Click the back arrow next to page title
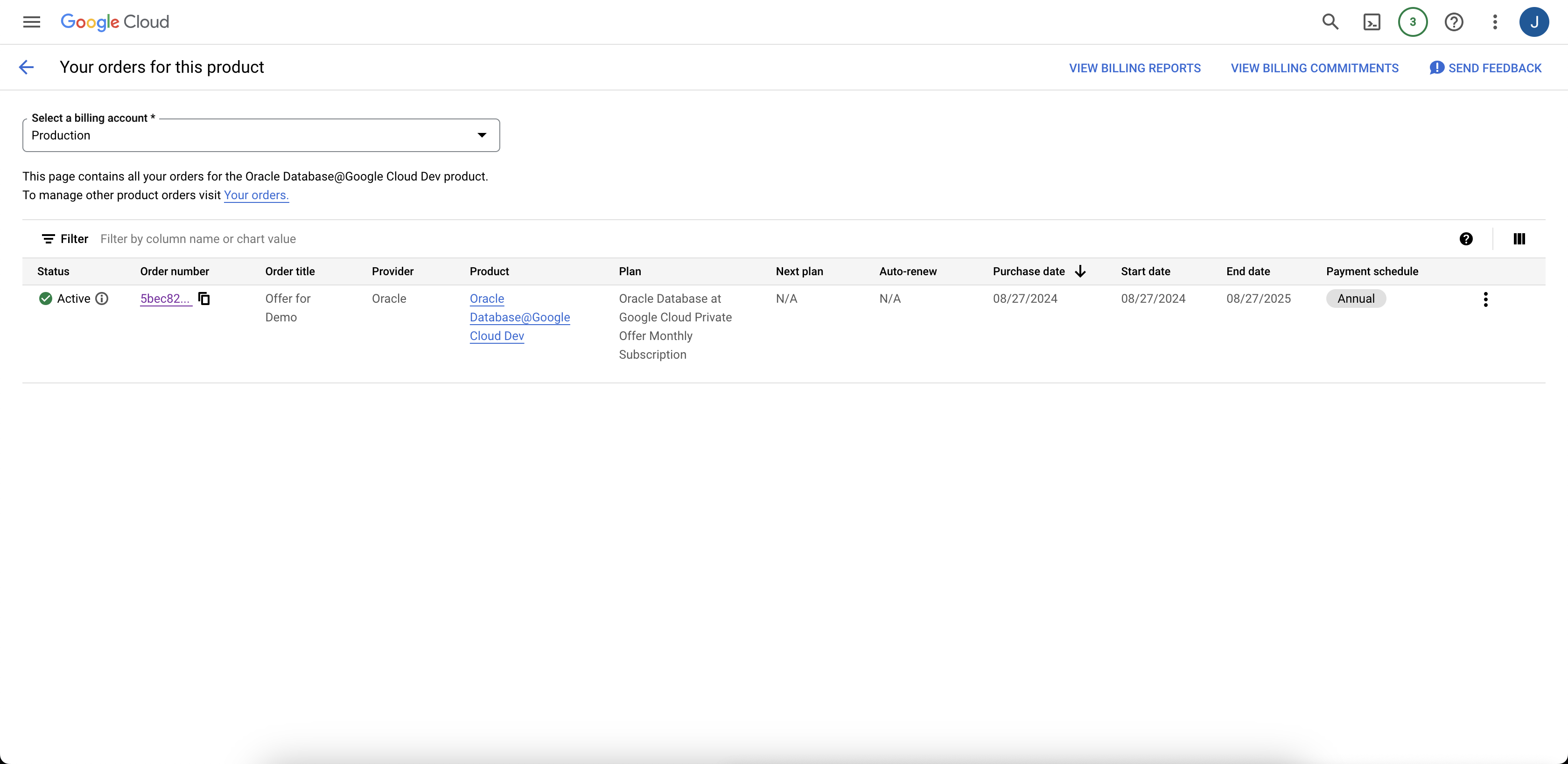This screenshot has height=764, width=1568. [x=26, y=67]
